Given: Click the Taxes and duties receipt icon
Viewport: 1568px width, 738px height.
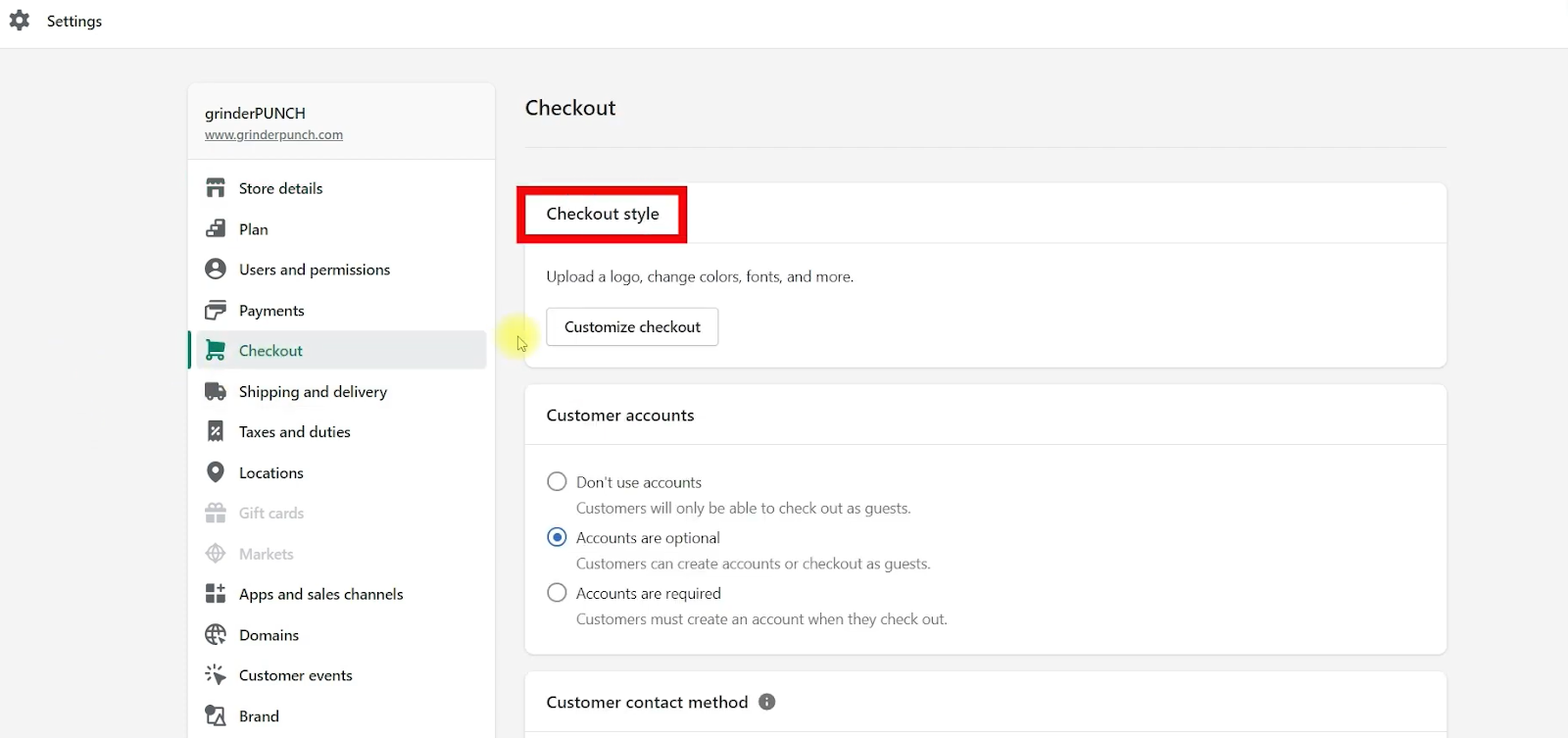Looking at the screenshot, I should [216, 432].
